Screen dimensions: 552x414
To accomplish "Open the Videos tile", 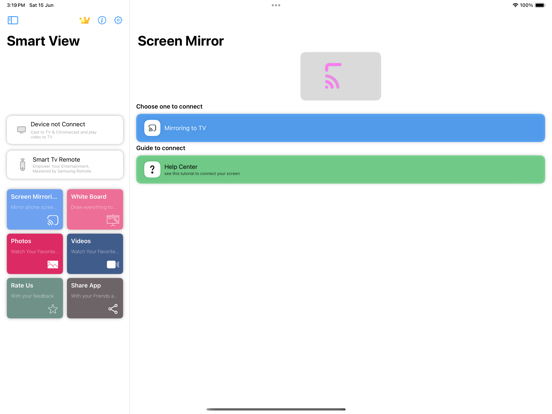I will (x=95, y=253).
